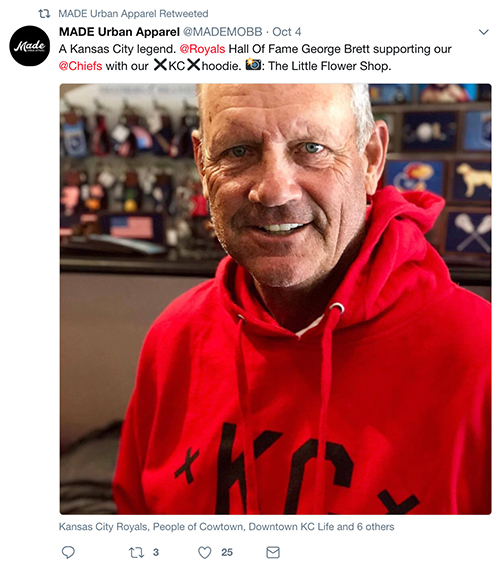Open the MADE profile avatar
The image size is (500, 566).
point(30,46)
